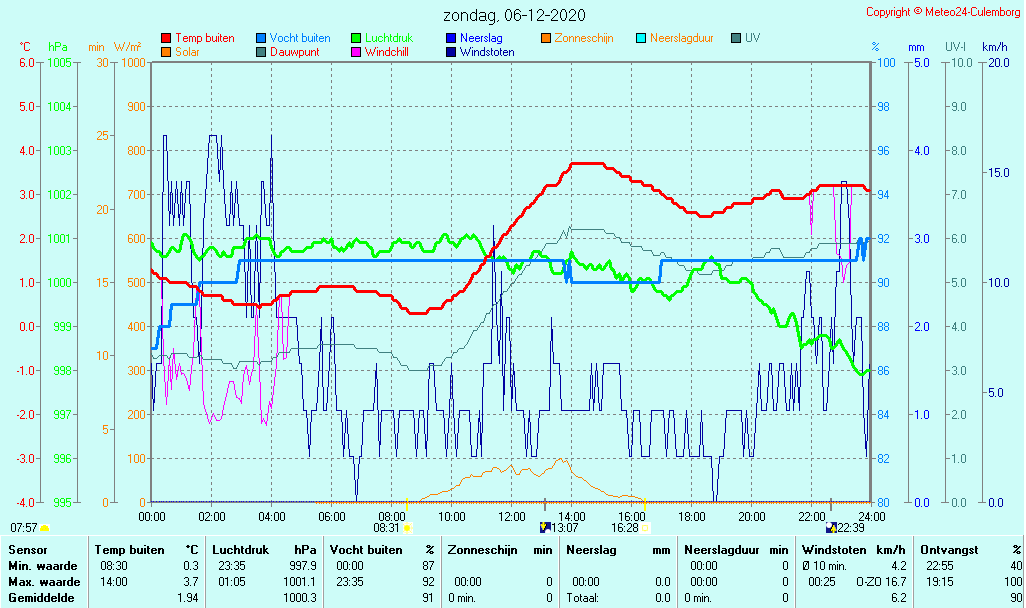Screen dimensions: 1026x608
Task: Click the Dauwpunt legend label
Action: click(294, 52)
